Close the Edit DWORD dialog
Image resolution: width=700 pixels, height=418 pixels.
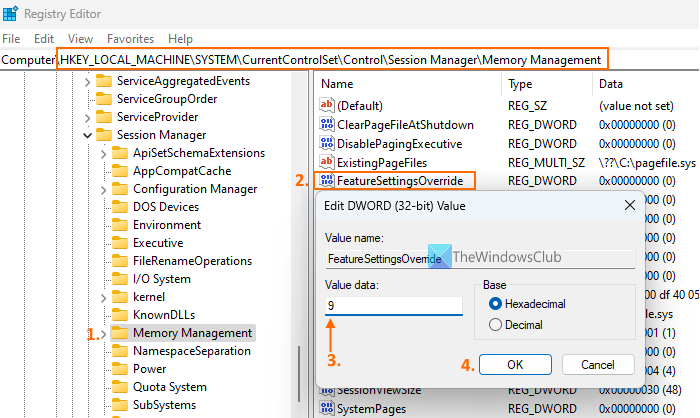click(x=629, y=205)
